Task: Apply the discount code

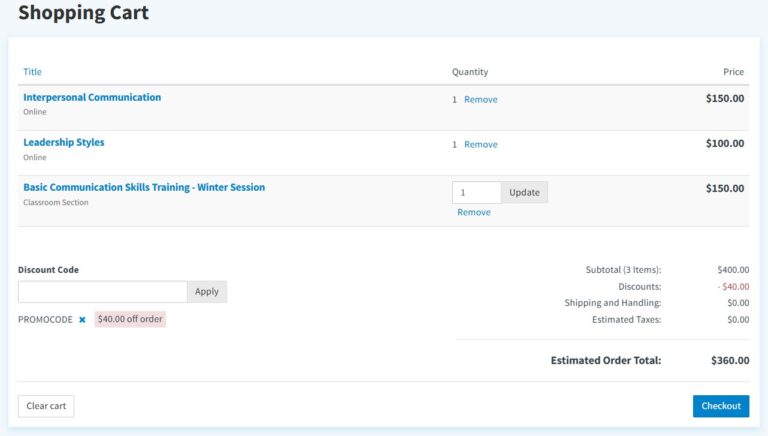Action: tap(207, 292)
